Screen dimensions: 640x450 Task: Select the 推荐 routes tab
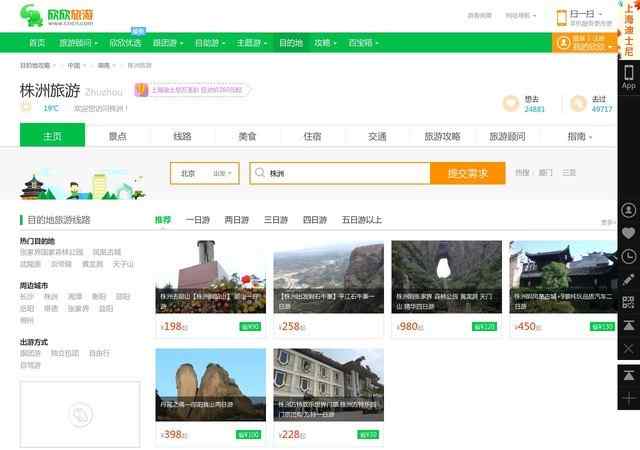point(162,220)
